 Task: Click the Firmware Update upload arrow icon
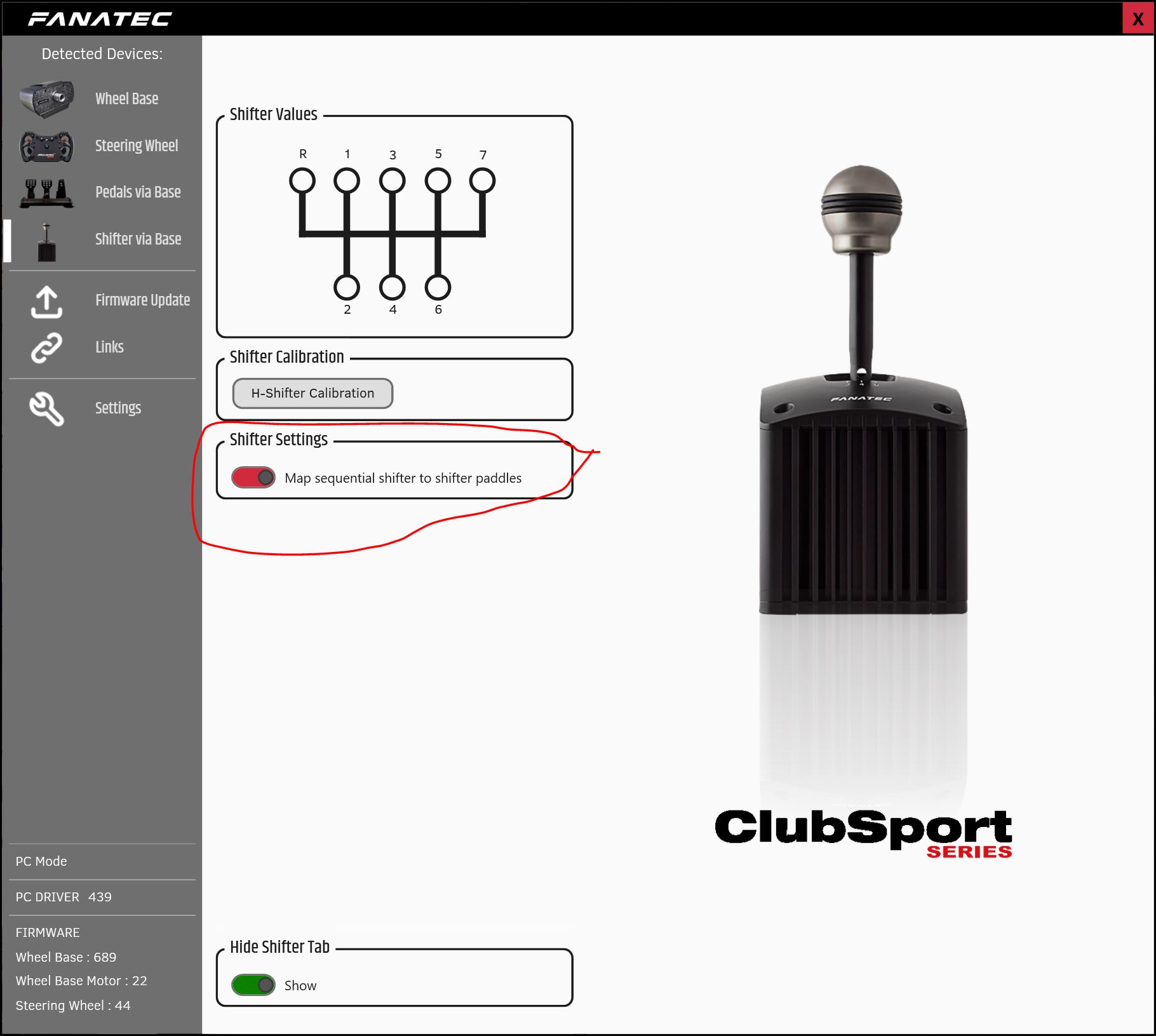click(46, 301)
